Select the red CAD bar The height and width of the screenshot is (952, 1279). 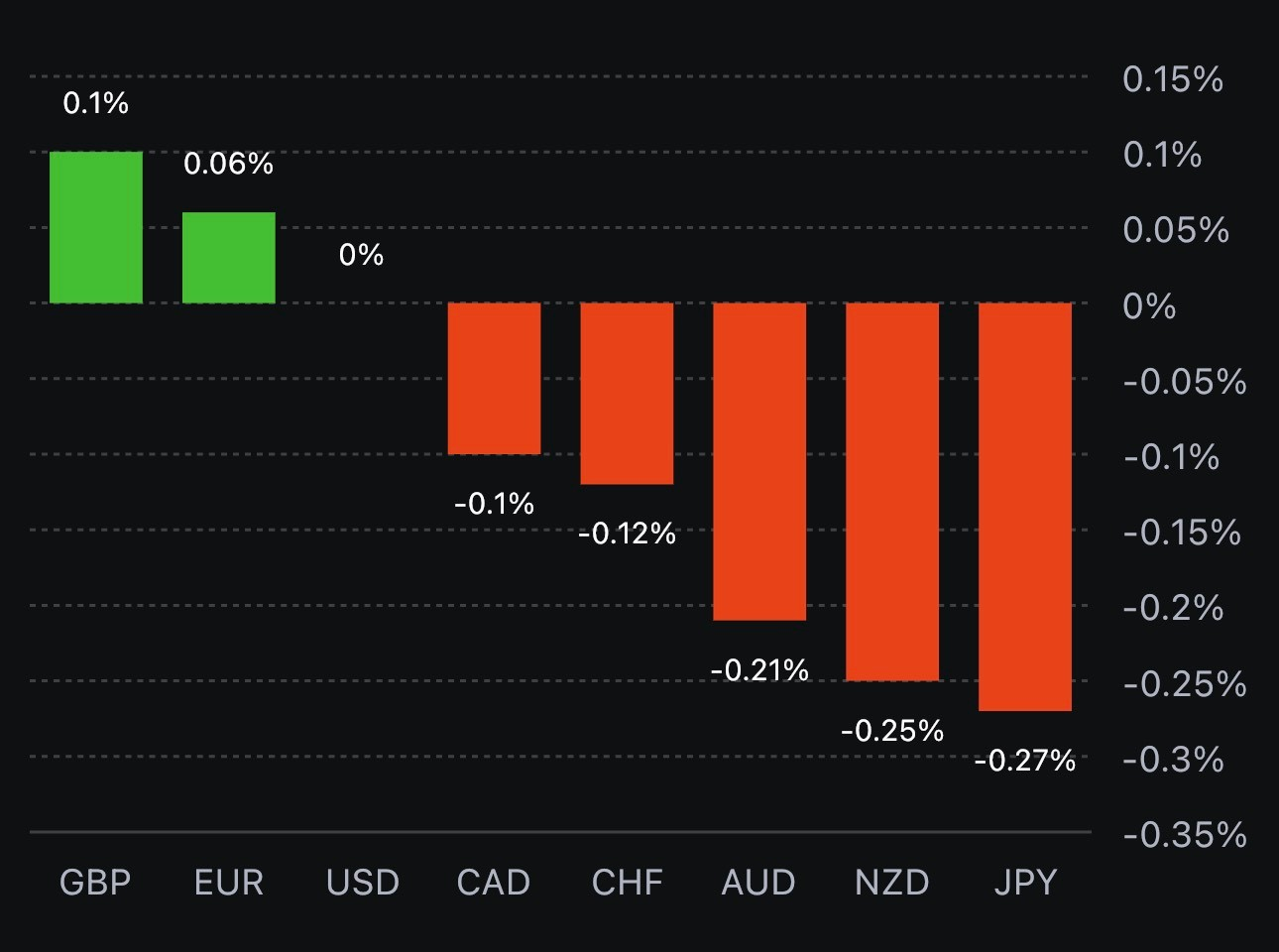coord(494,378)
